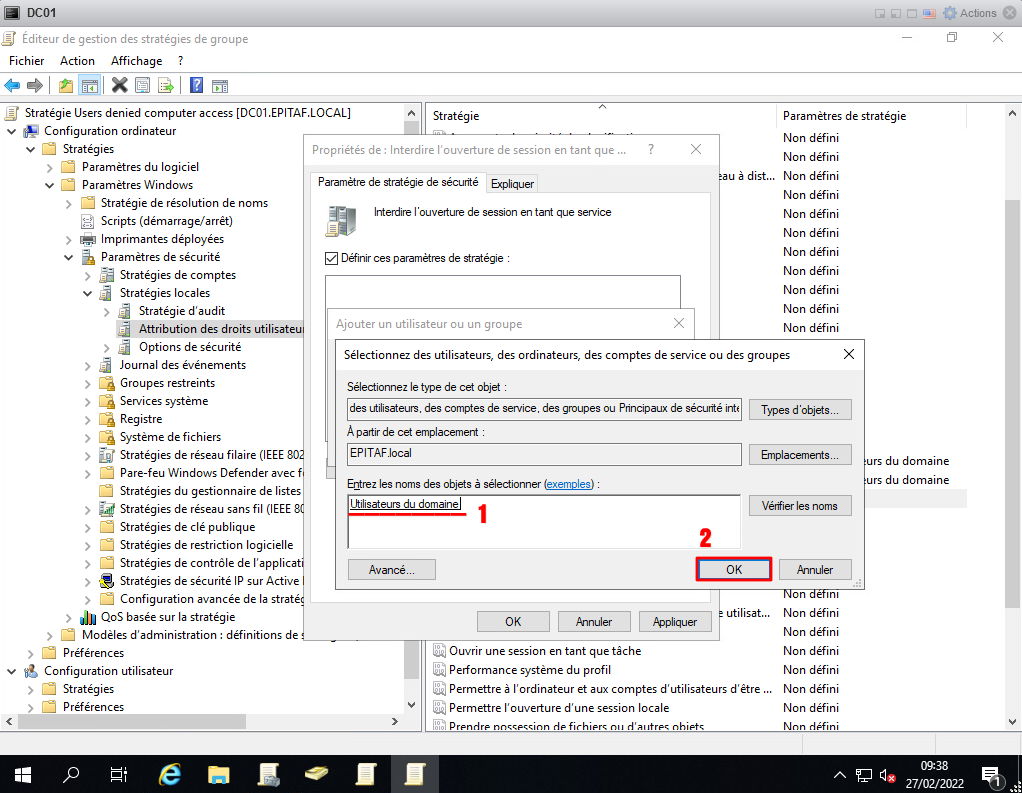The image size is (1022, 793).
Task: Click the blue back arrow toolbar icon
Action: pyautogui.click(x=13, y=85)
